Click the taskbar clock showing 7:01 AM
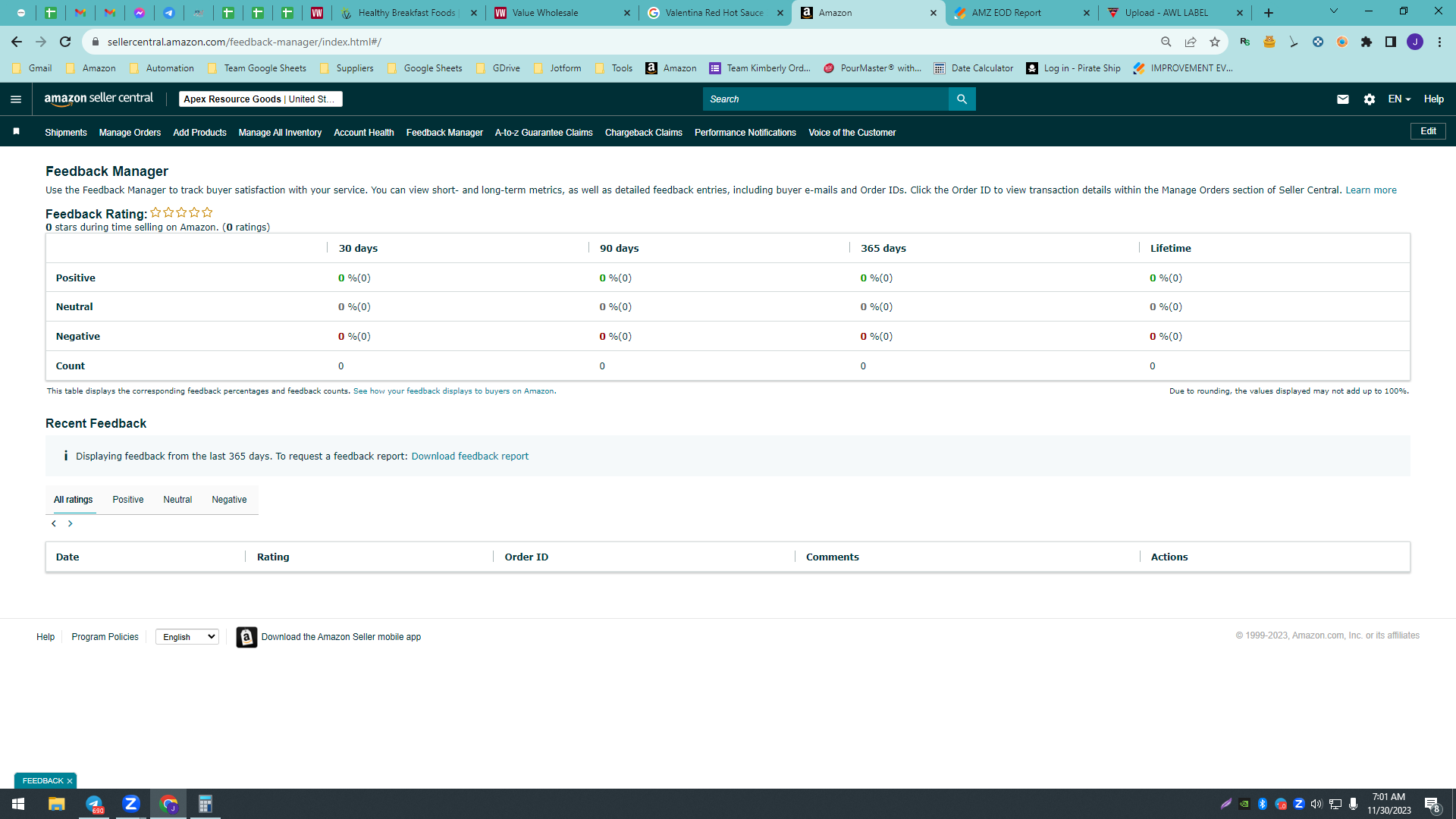The image size is (1456, 819). 1389,804
